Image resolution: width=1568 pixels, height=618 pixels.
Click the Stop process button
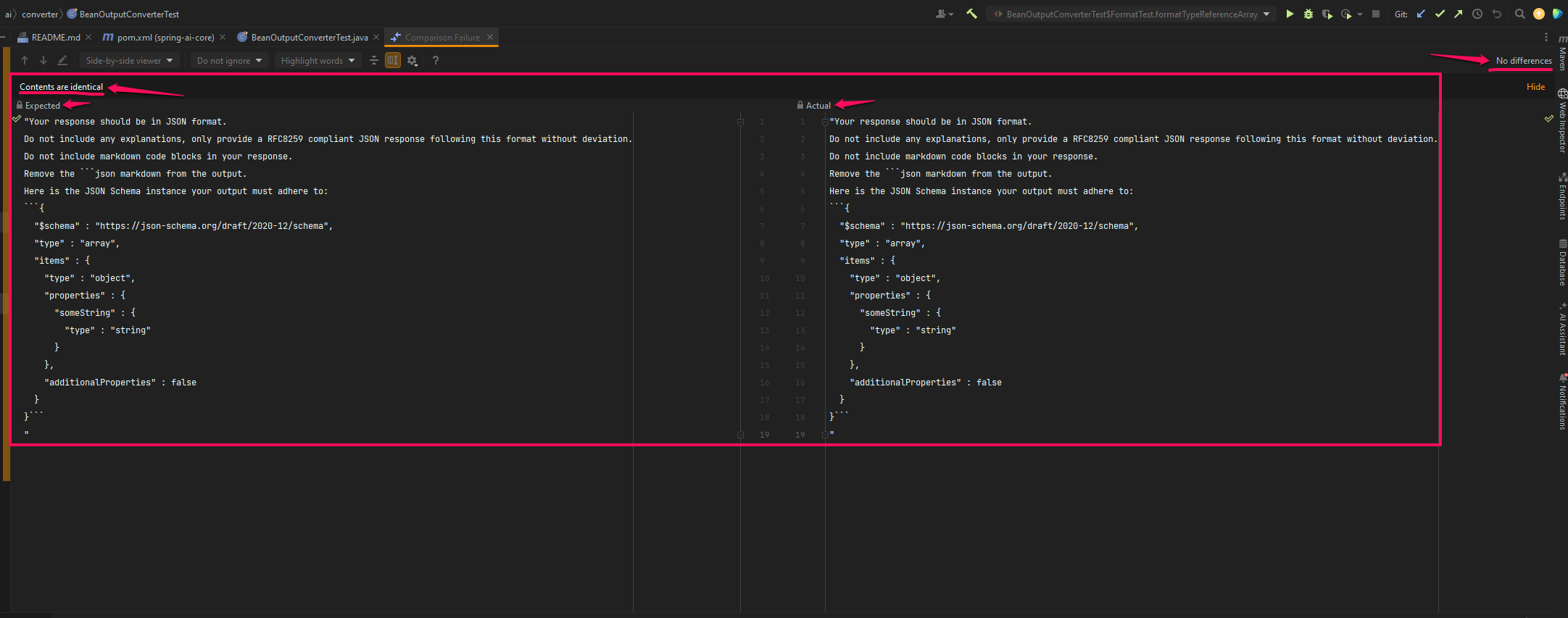[x=1376, y=14]
